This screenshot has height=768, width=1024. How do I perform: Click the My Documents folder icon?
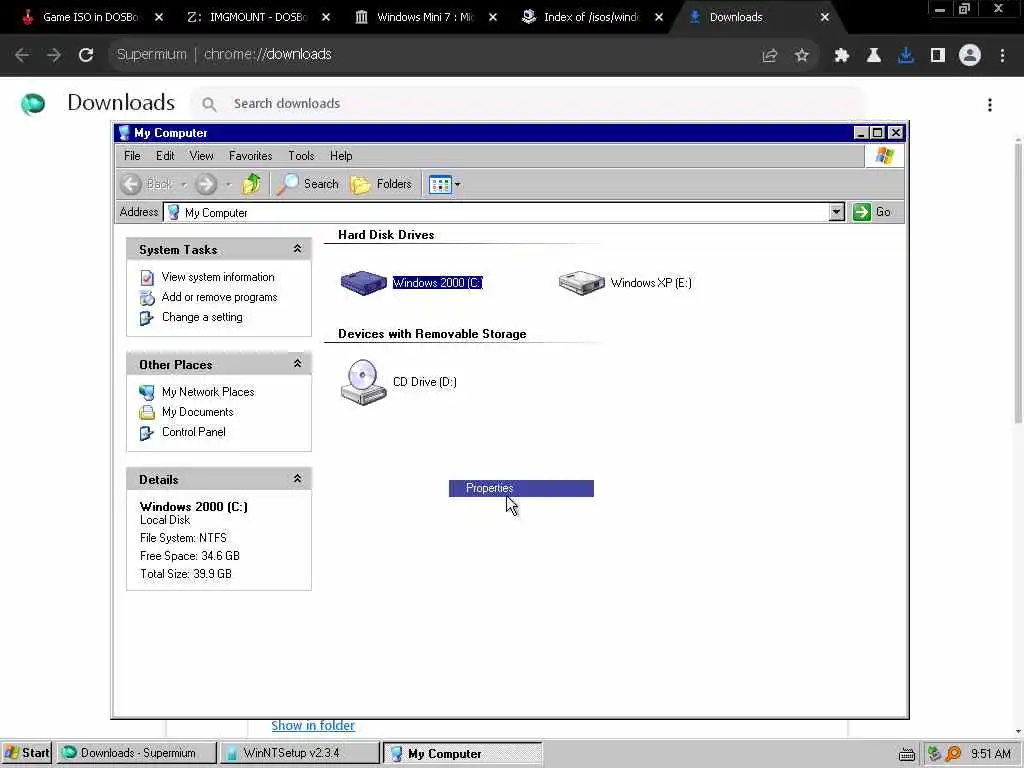[x=147, y=412]
